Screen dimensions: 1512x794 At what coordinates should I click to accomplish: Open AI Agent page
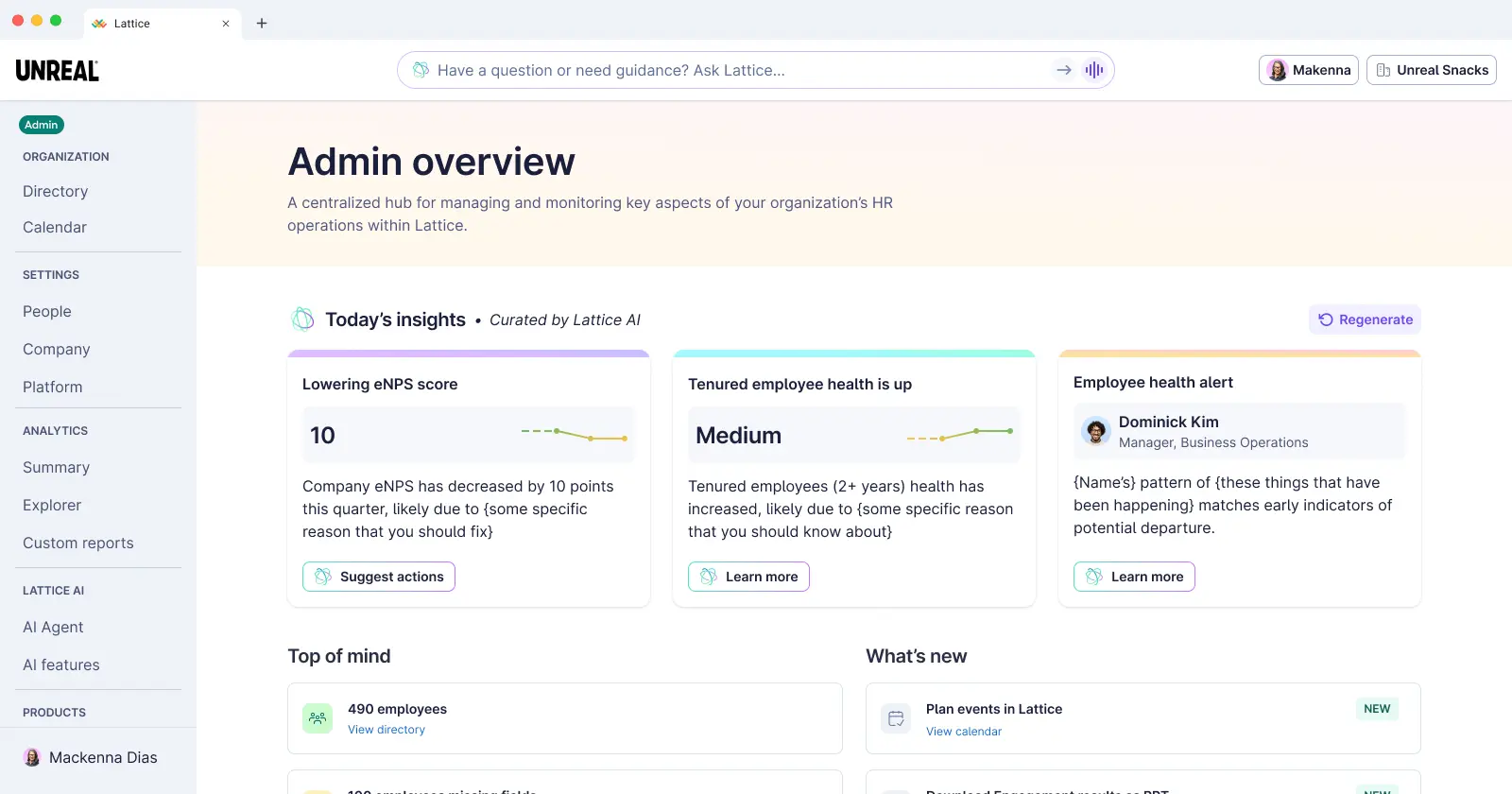53,627
